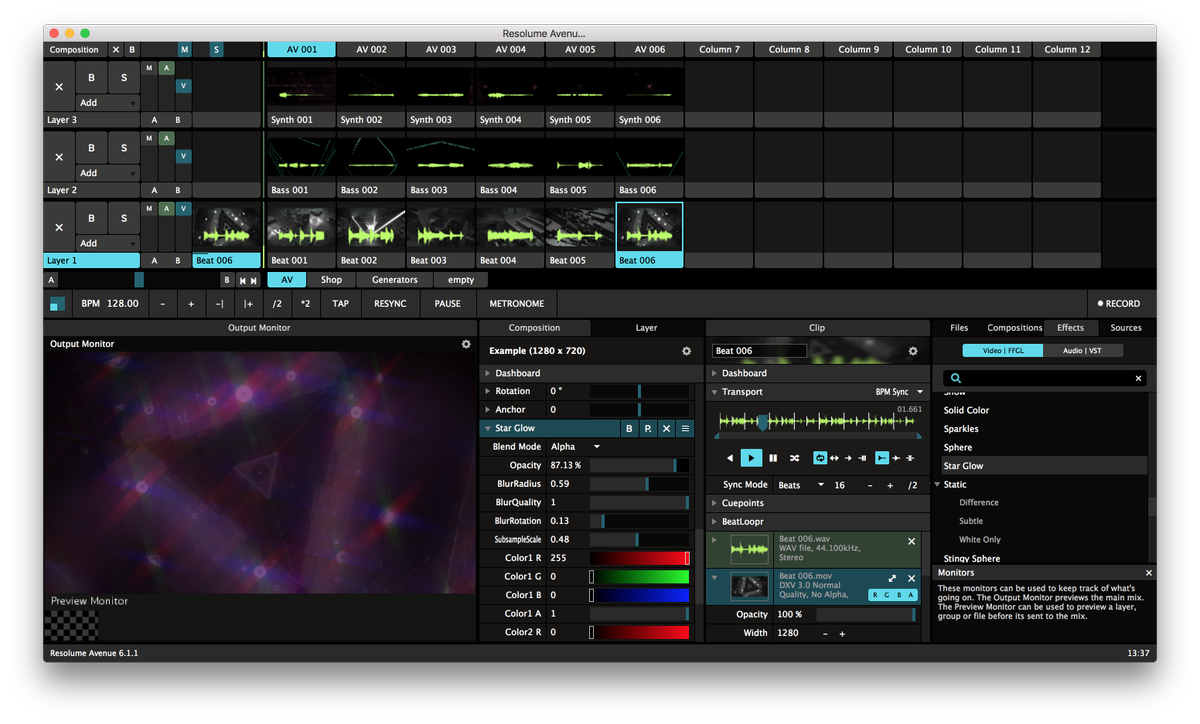
Task: Toggle composition master M button
Action: pos(184,50)
